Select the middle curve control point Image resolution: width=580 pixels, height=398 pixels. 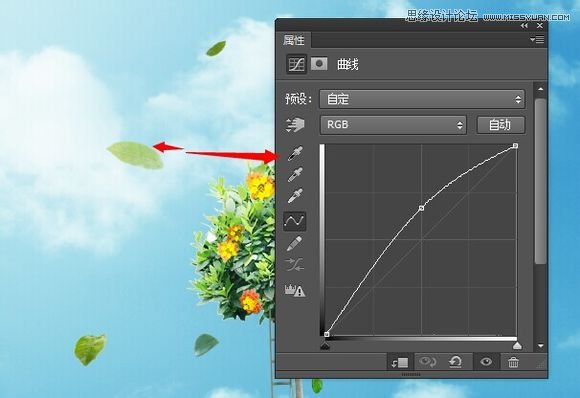point(421,208)
